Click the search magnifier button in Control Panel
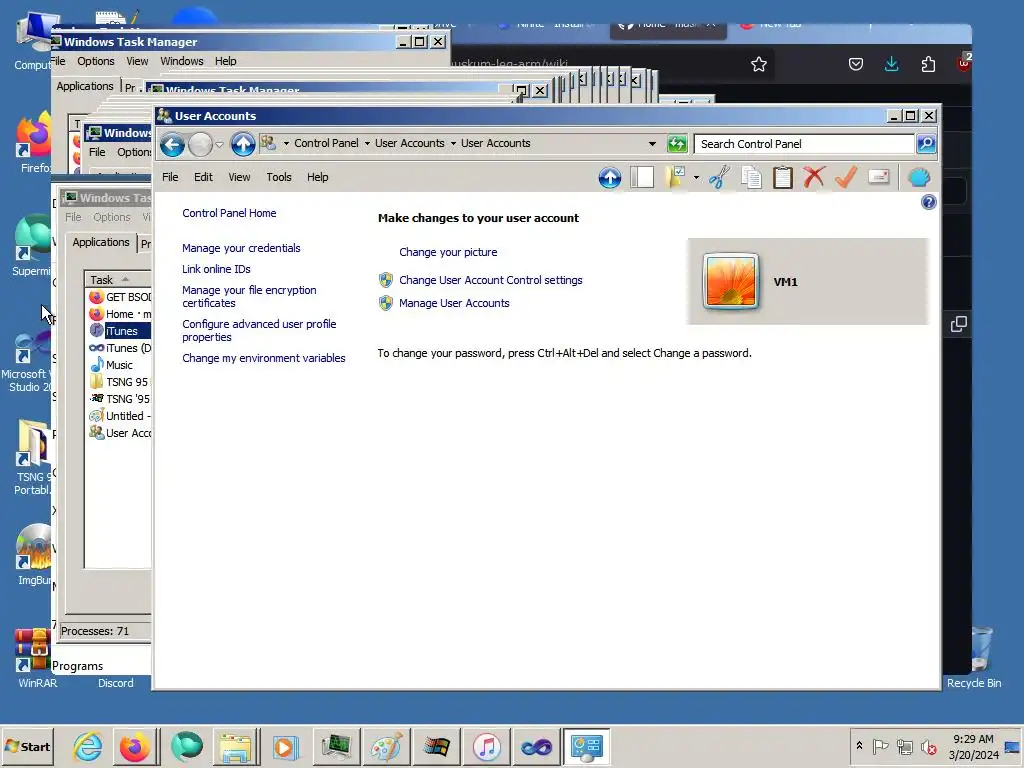The image size is (1024, 768). click(x=926, y=144)
